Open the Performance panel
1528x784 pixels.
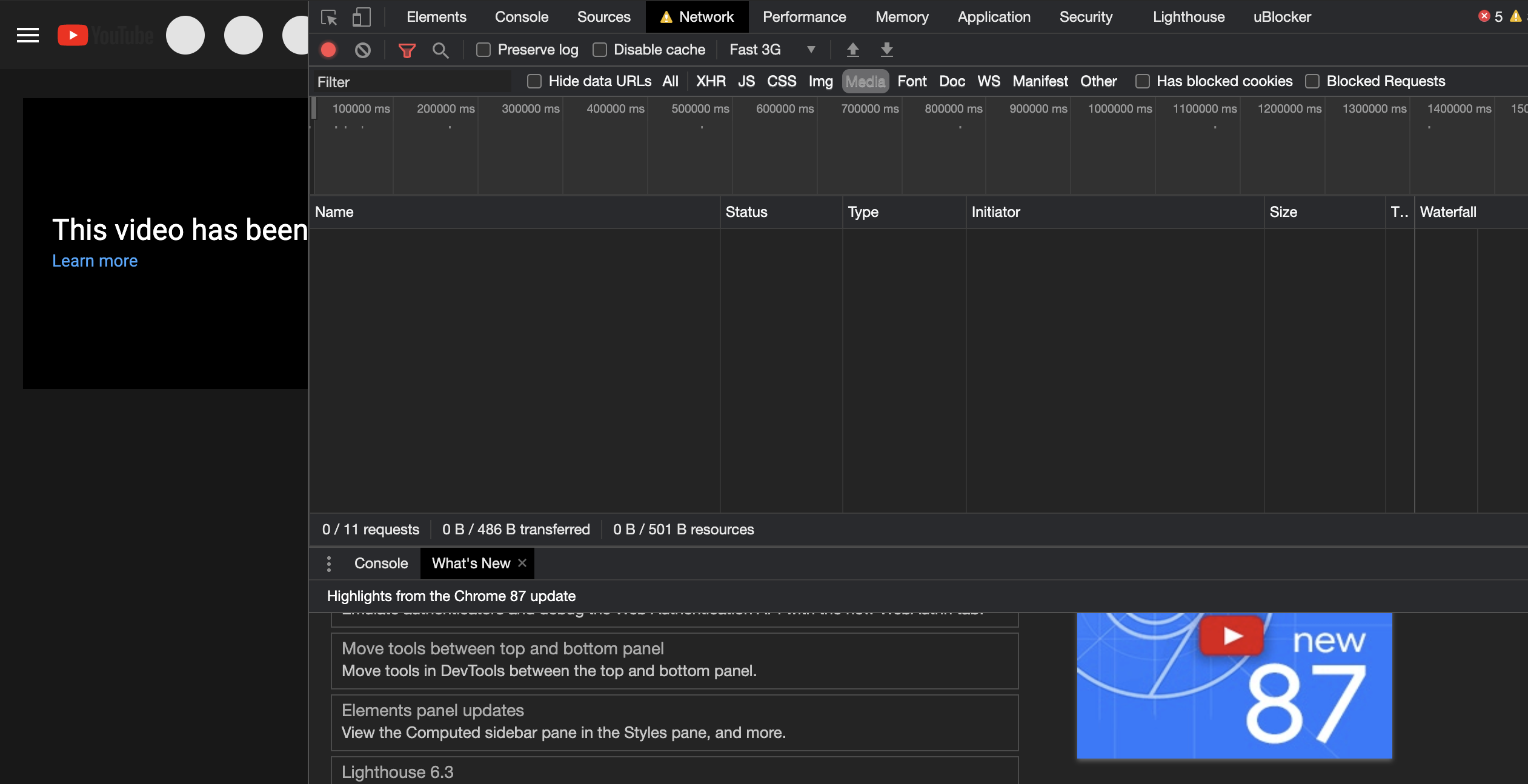coord(804,17)
